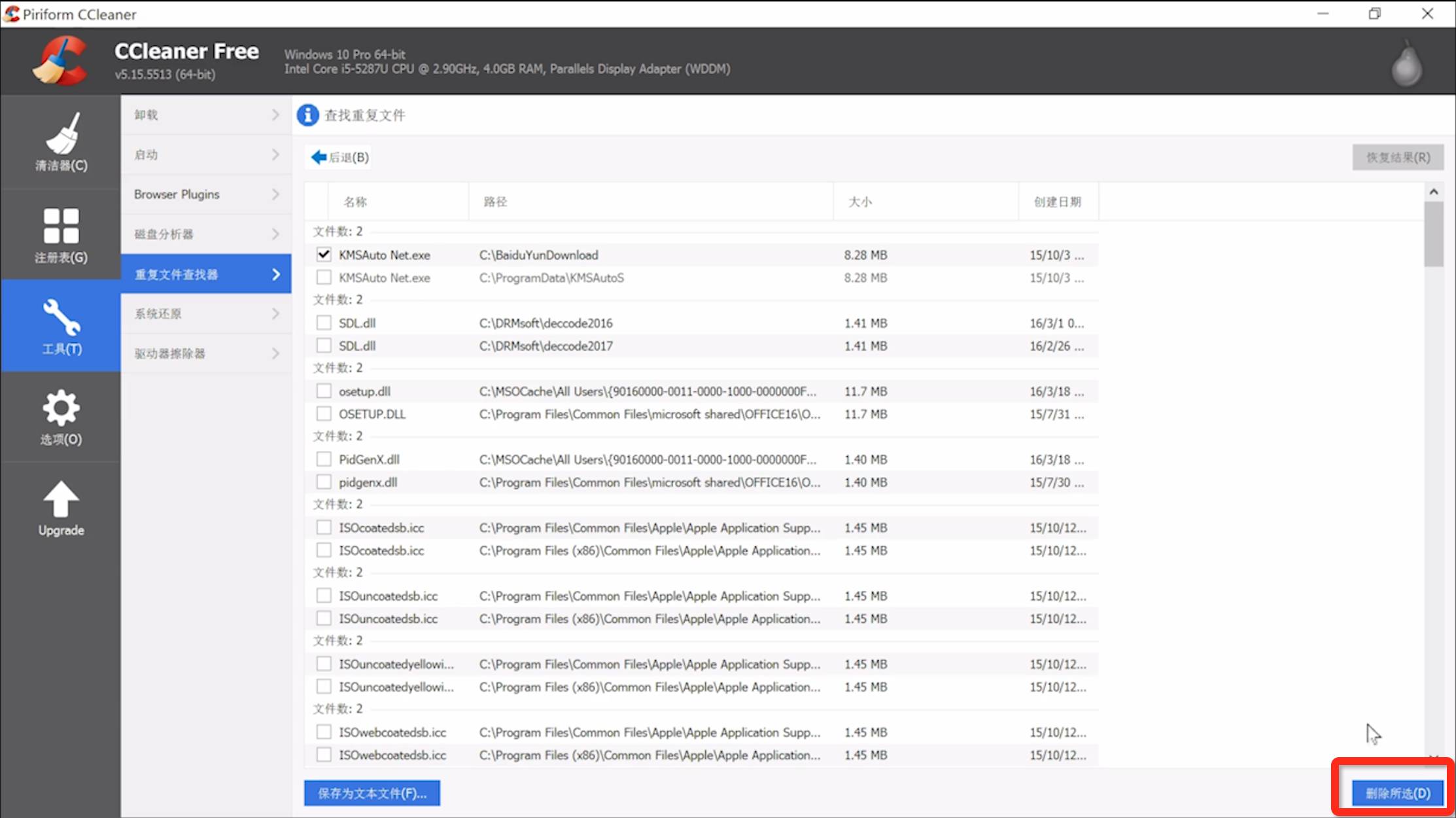Image resolution: width=1456 pixels, height=818 pixels.
Task: Check ISOuncoatedsb.icc in Program Files (x86) checkbox
Action: pyautogui.click(x=324, y=618)
